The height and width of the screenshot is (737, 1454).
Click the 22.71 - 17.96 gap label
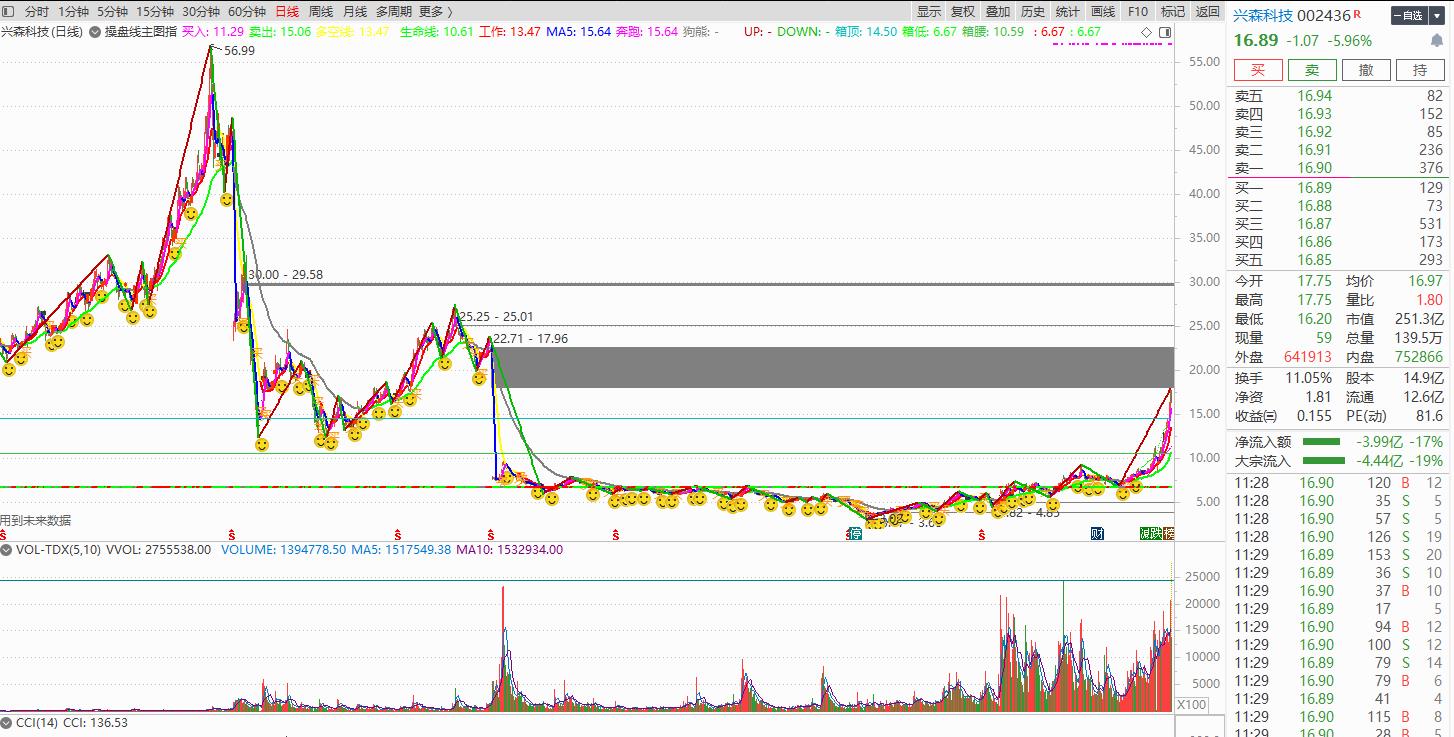530,339
